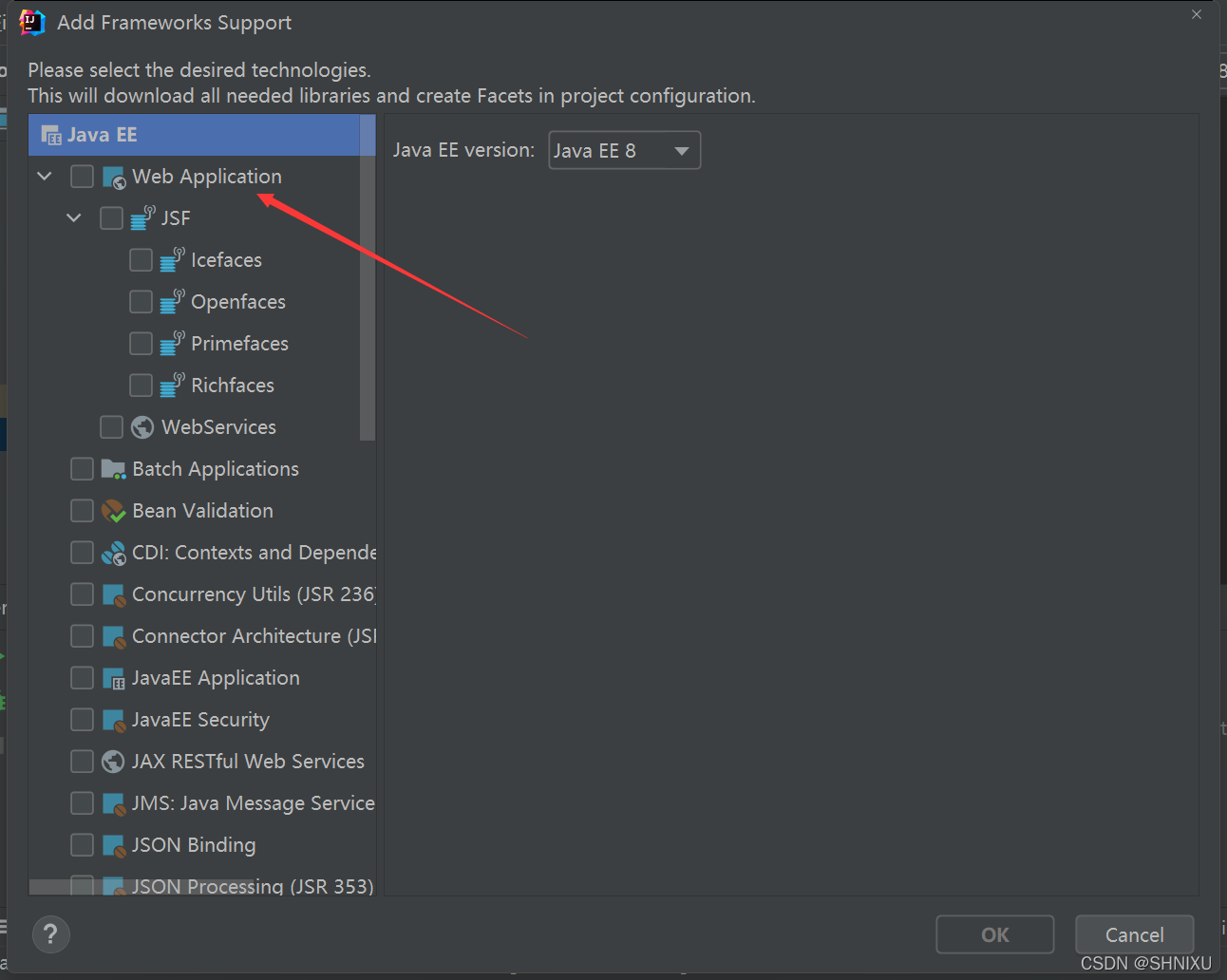Click the technologies list vertical scrollbar
The height and width of the screenshot is (980, 1227).
(368, 277)
